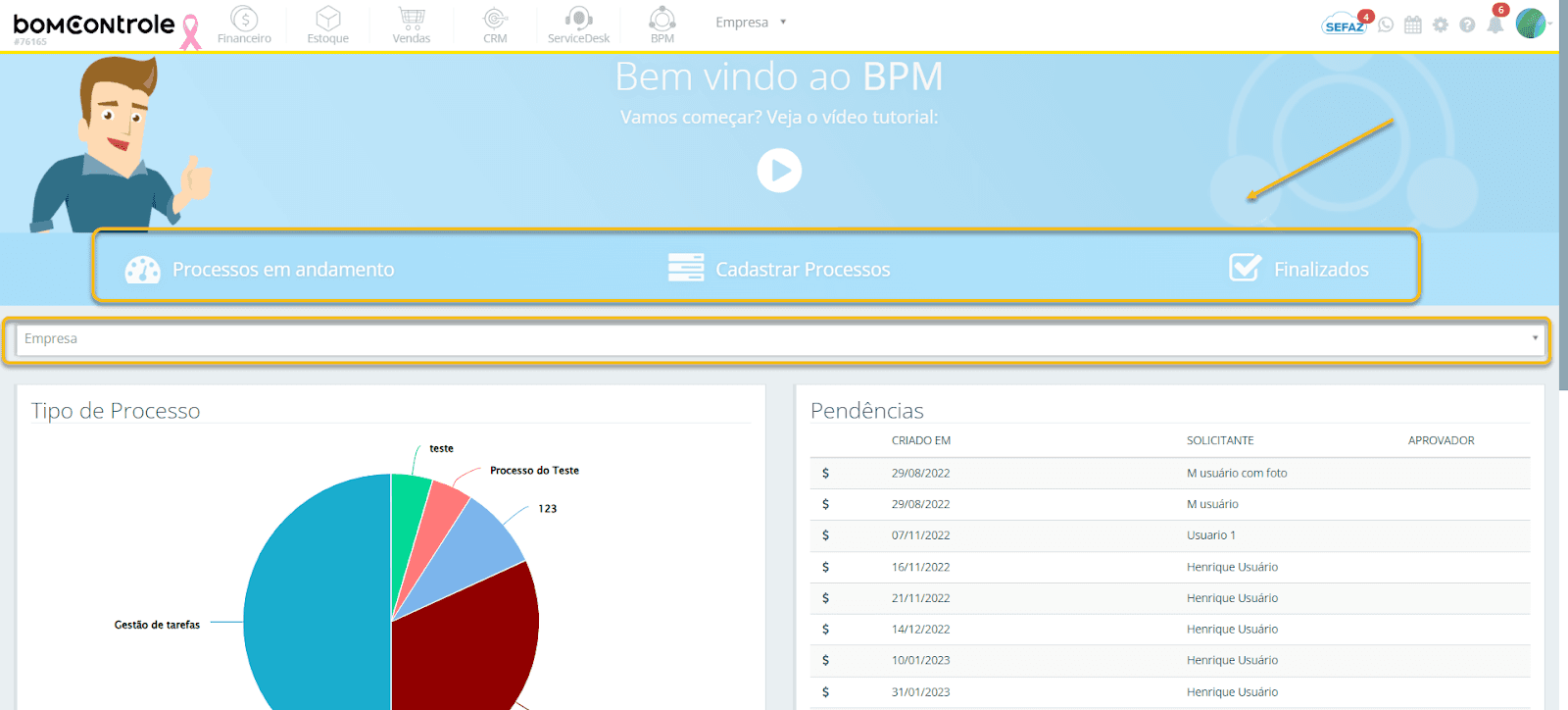Play the BPM tutorial video
1568x710 pixels.
click(779, 170)
